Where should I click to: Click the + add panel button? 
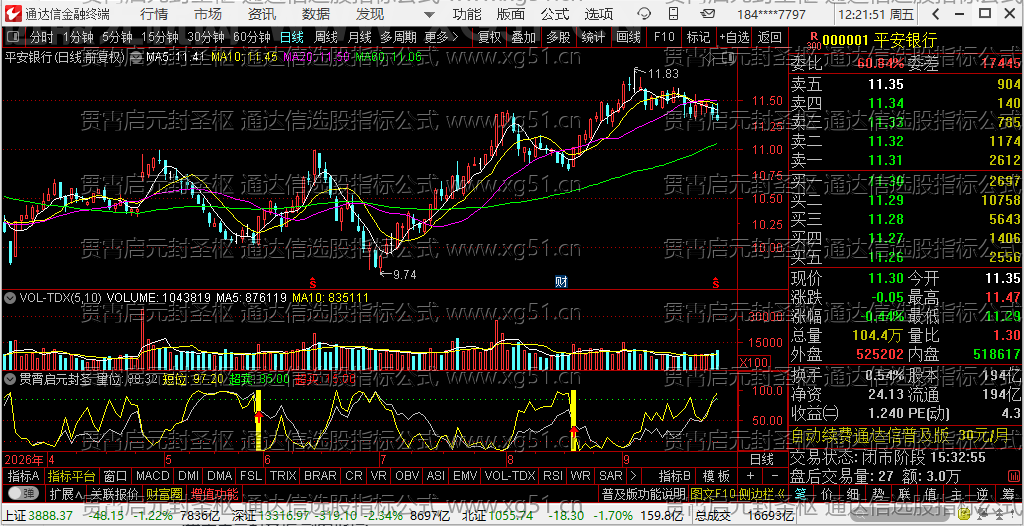[750, 476]
